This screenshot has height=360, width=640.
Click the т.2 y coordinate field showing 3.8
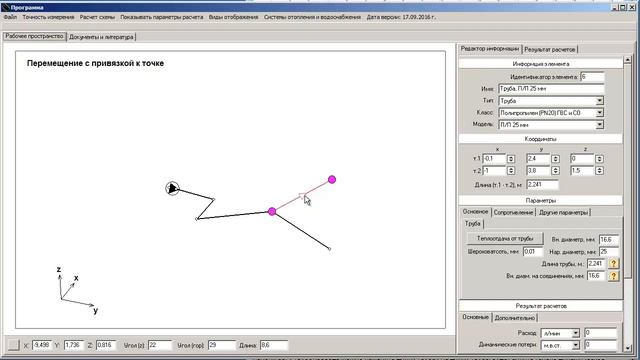538,171
